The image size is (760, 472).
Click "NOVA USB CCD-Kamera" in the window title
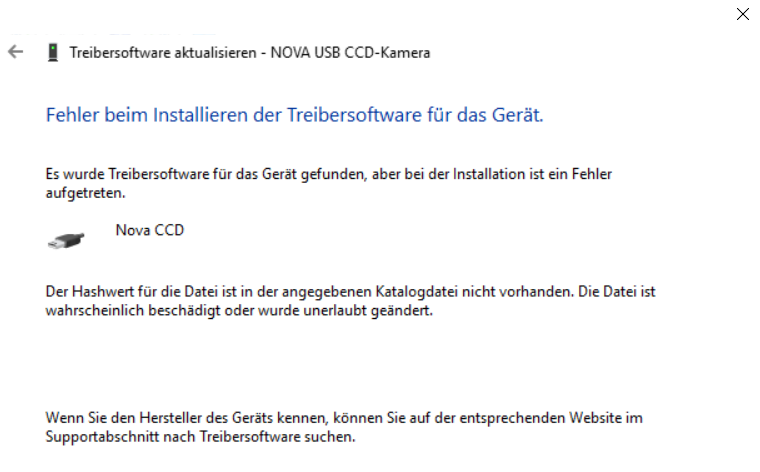(346, 53)
